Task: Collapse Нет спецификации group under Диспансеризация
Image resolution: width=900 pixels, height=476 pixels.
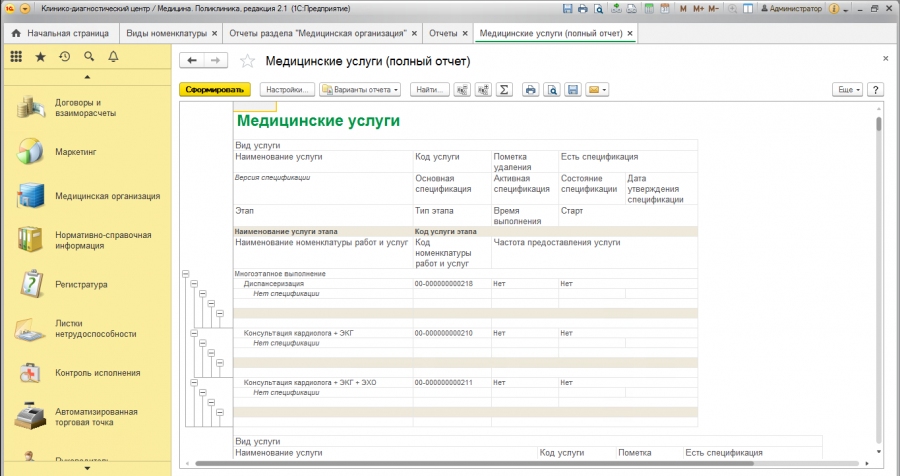Action: (x=203, y=293)
